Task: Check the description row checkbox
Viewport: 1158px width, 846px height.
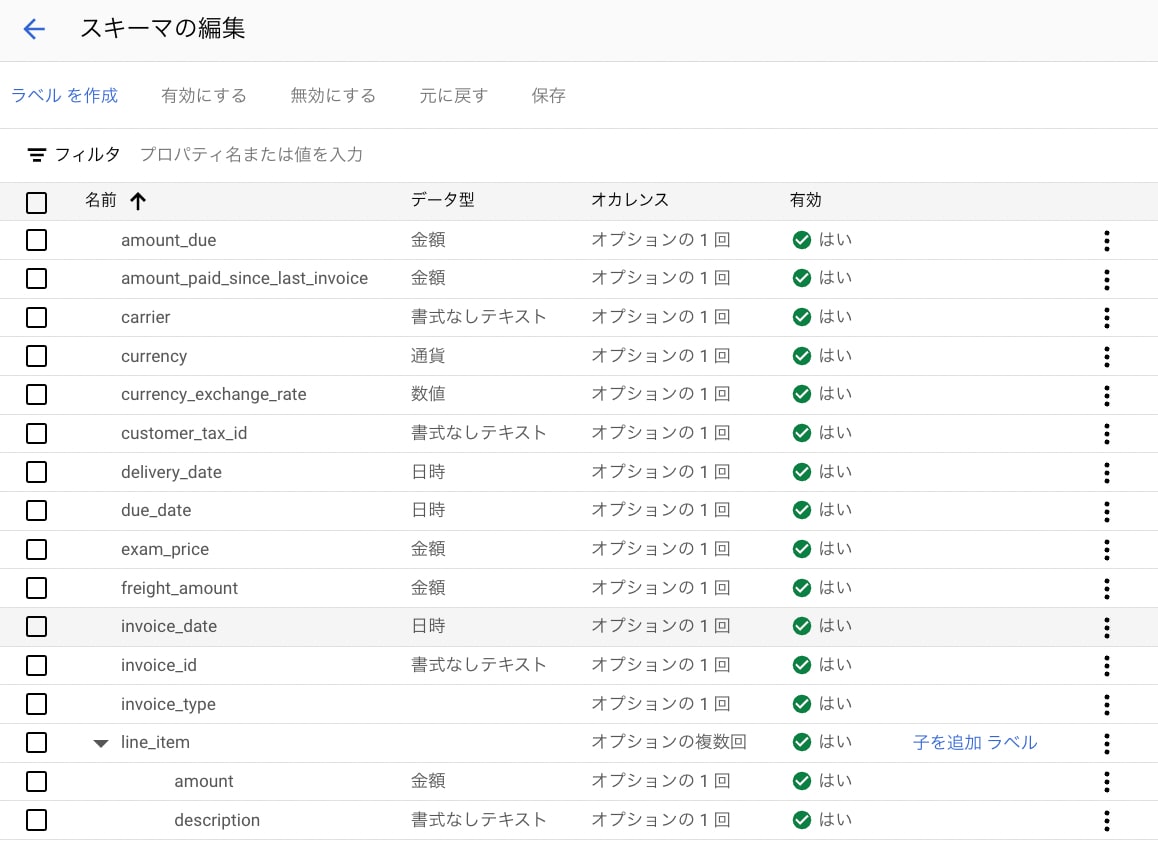Action: coord(36,820)
